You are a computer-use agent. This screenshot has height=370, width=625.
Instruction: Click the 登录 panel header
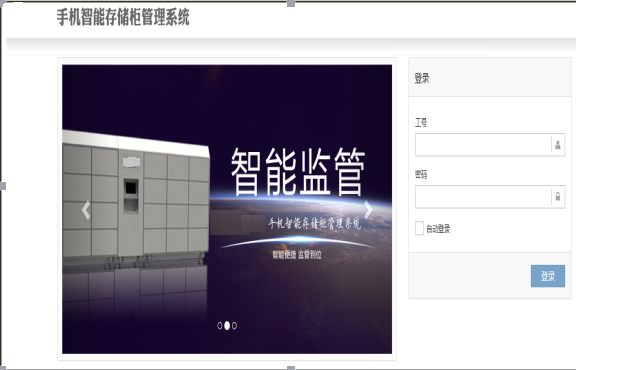coord(490,77)
